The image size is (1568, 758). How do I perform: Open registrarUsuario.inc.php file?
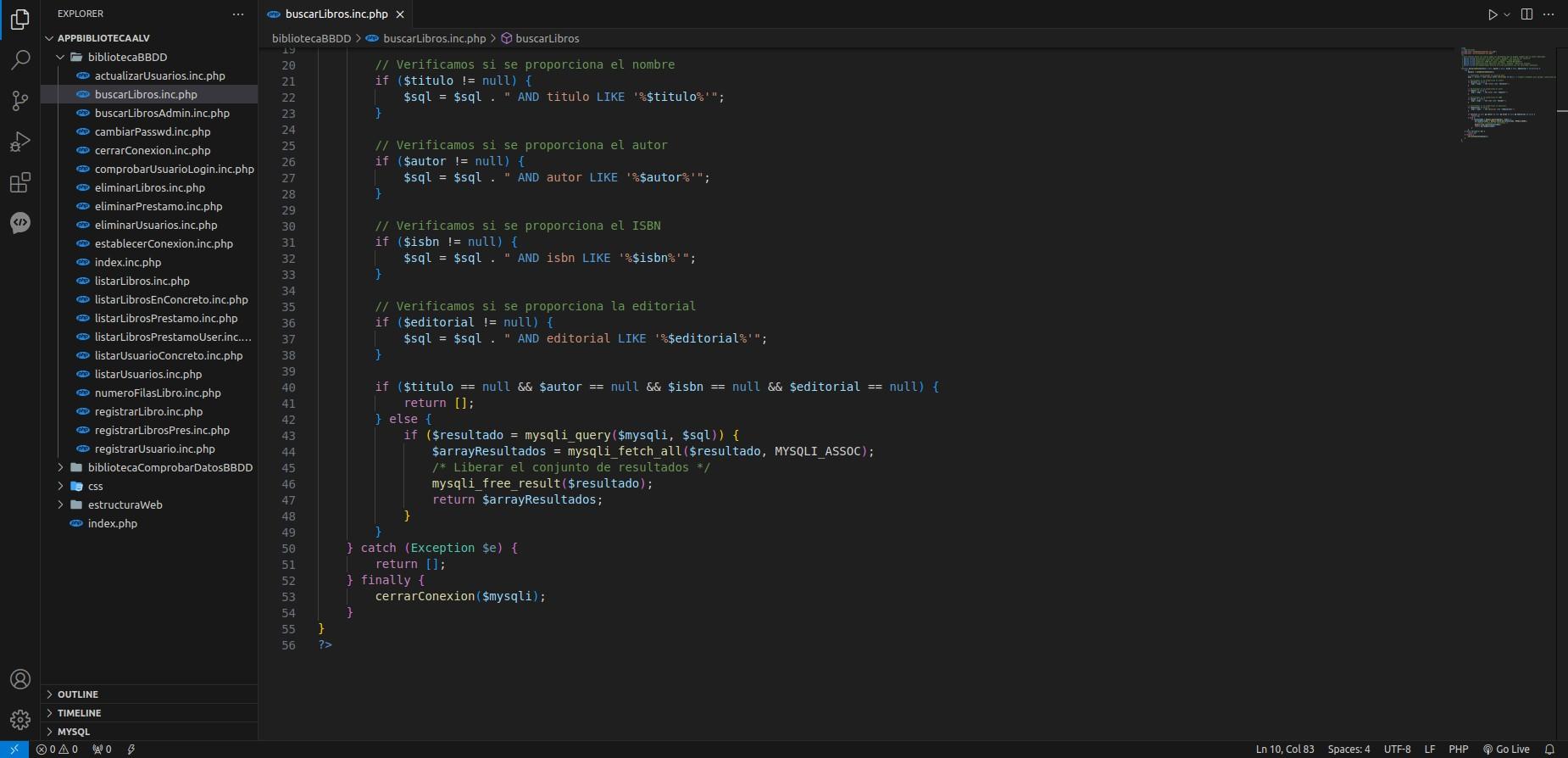pyautogui.click(x=149, y=449)
